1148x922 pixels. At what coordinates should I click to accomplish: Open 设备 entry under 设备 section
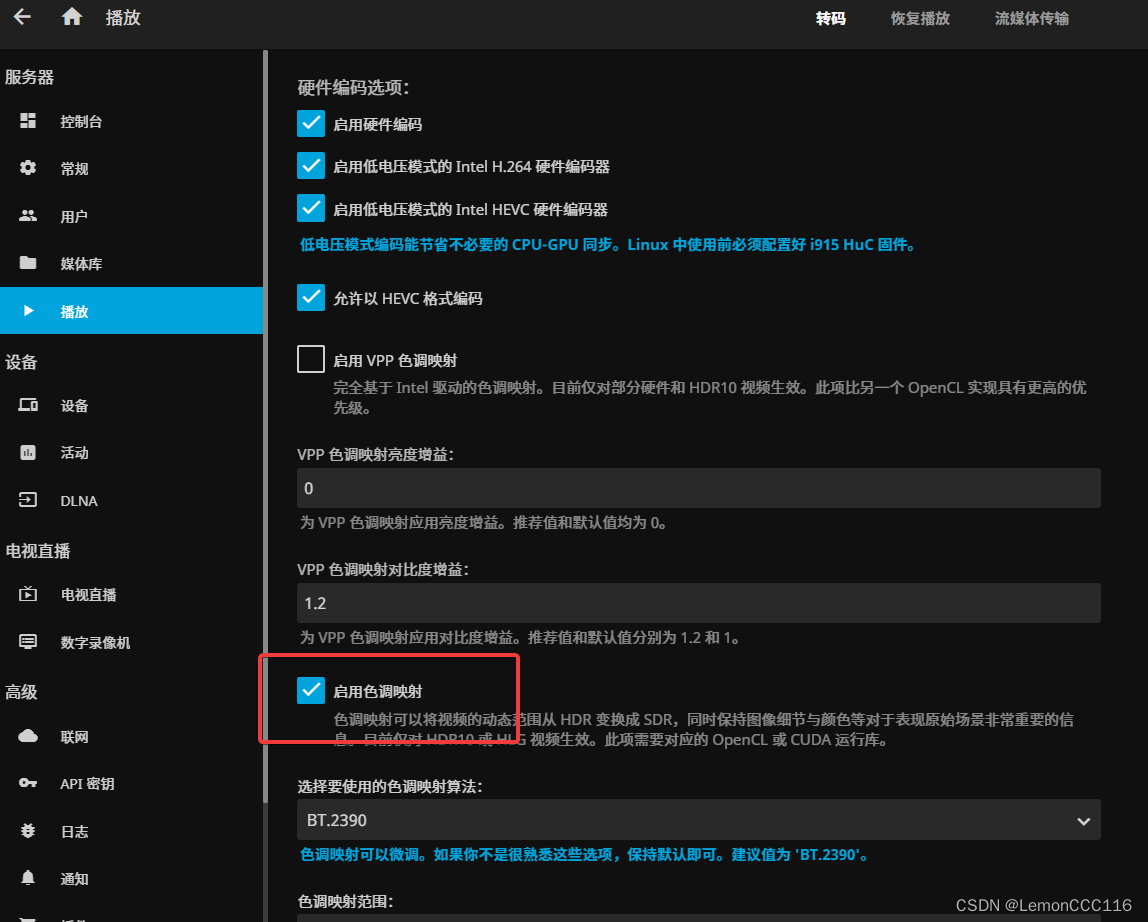pos(132,405)
